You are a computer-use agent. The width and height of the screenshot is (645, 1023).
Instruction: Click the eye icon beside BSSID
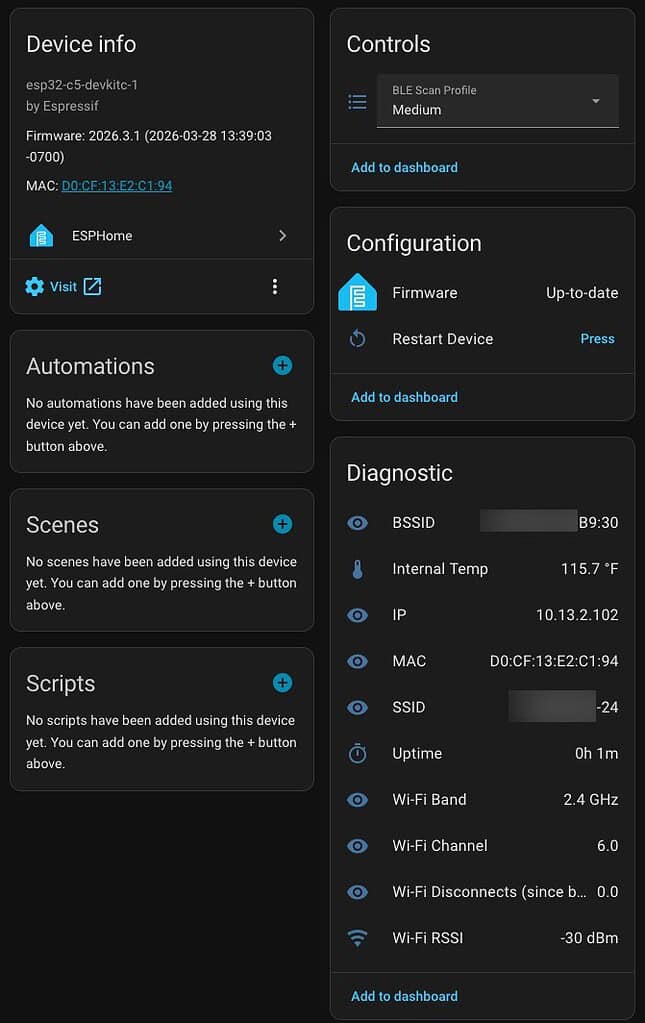coord(357,523)
